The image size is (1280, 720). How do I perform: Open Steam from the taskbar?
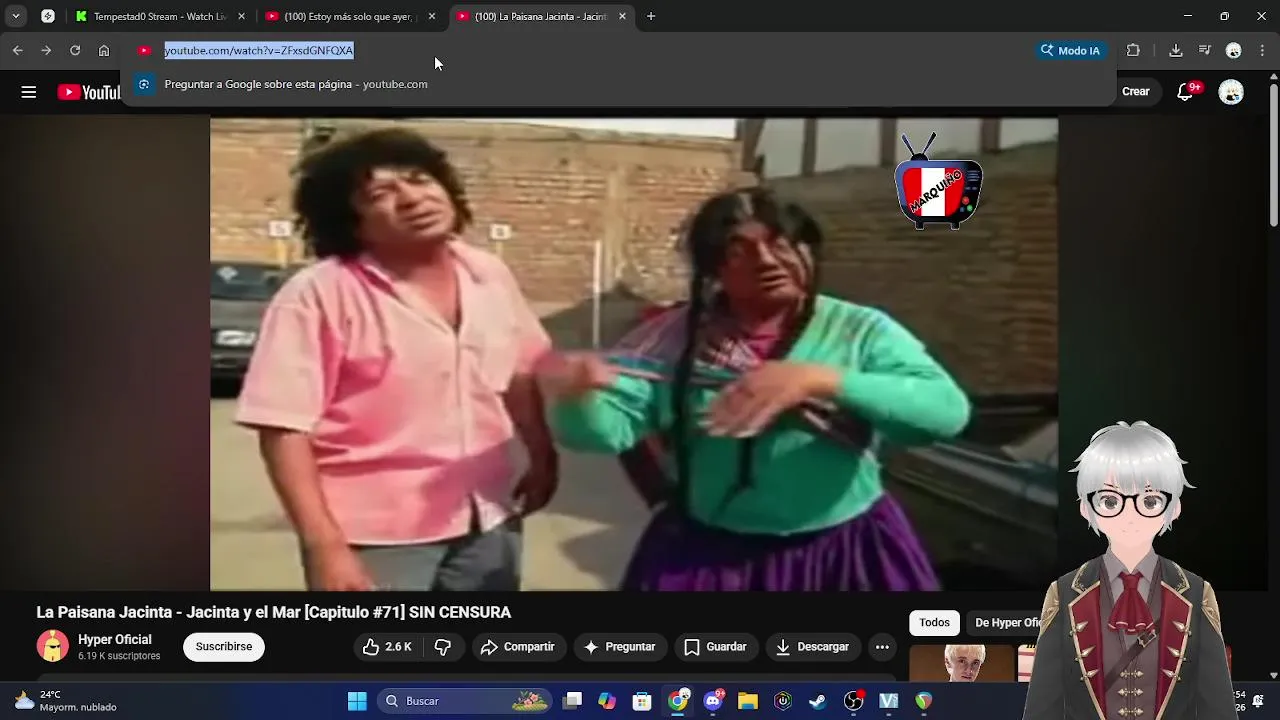pyautogui.click(x=818, y=701)
